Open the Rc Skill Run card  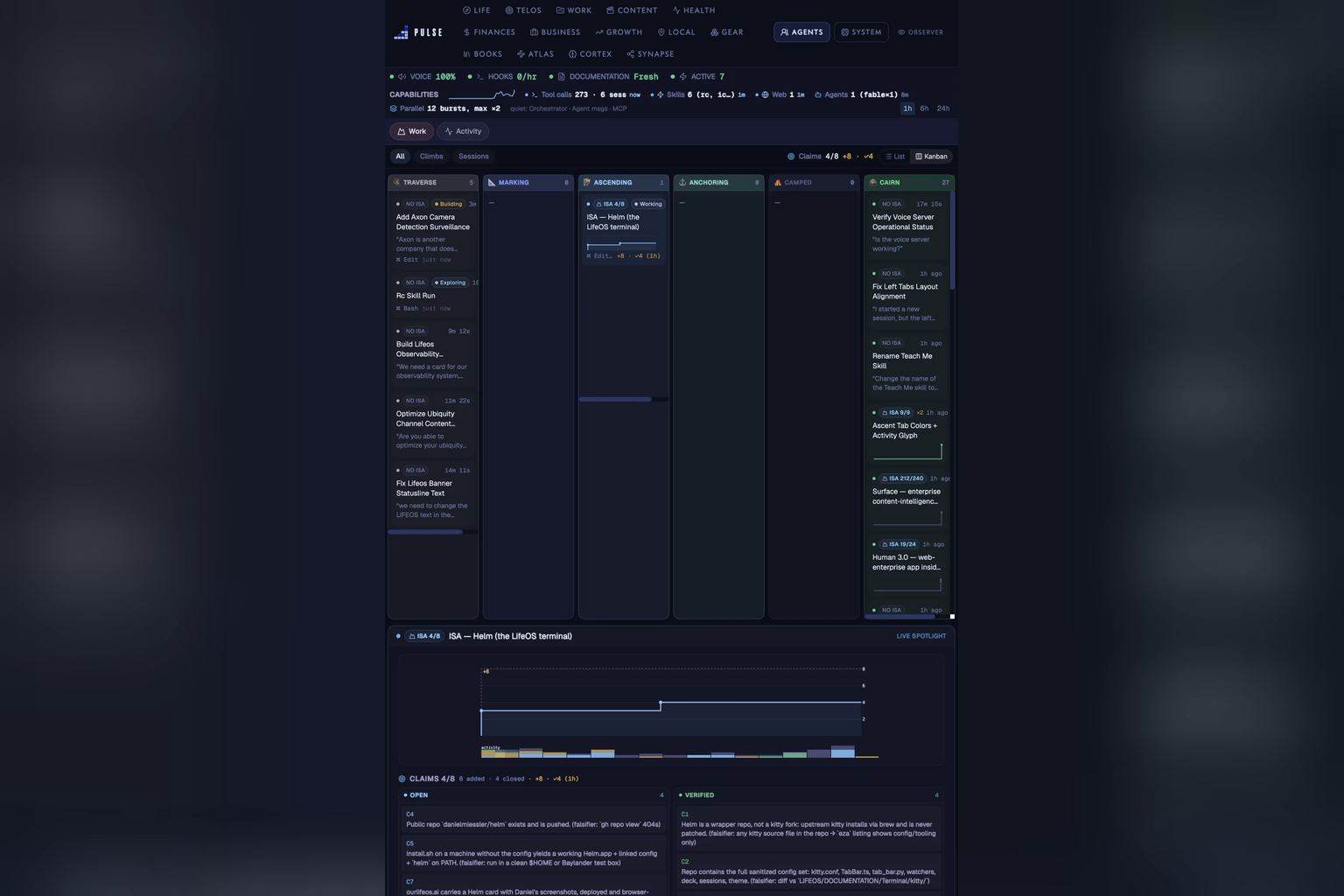coord(433,296)
